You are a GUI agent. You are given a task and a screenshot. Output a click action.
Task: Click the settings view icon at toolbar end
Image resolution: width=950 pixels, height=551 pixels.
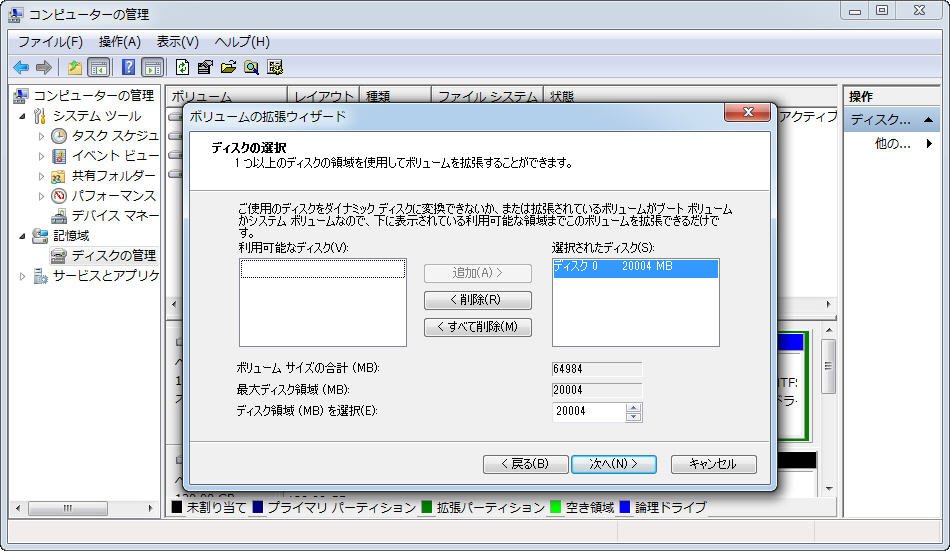274,67
